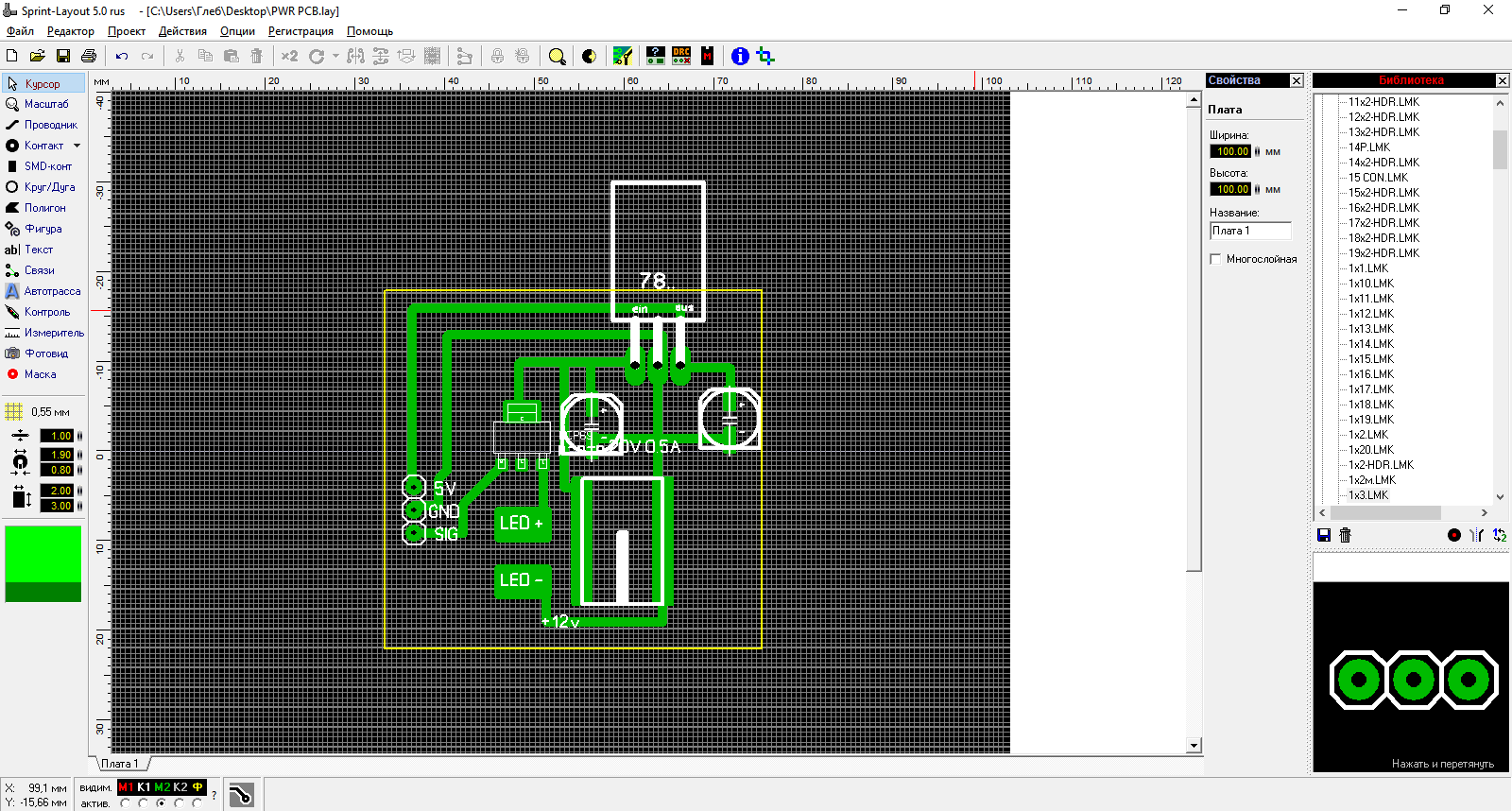Print board using printer icon
This screenshot has width=1512, height=811.
(89, 57)
